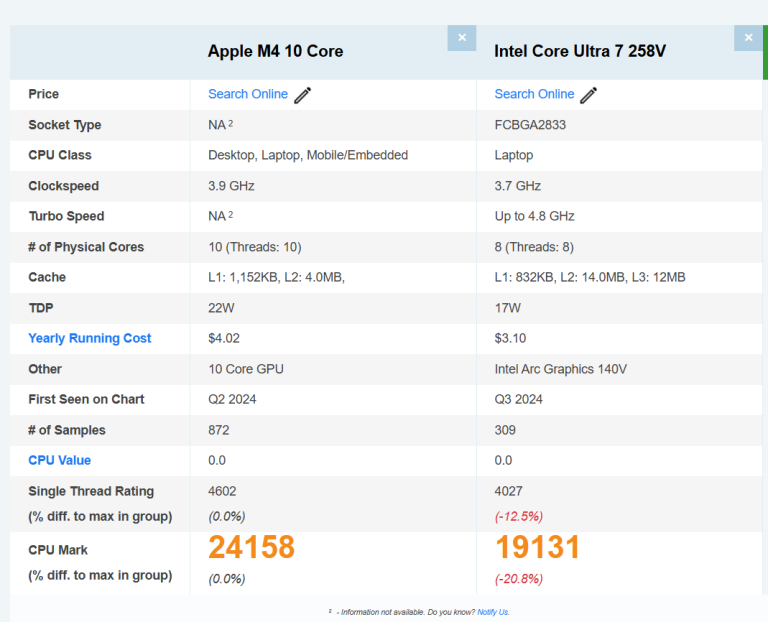Click the red (-12.5%) difference text
Screen dimensions: 768x622
519,517
